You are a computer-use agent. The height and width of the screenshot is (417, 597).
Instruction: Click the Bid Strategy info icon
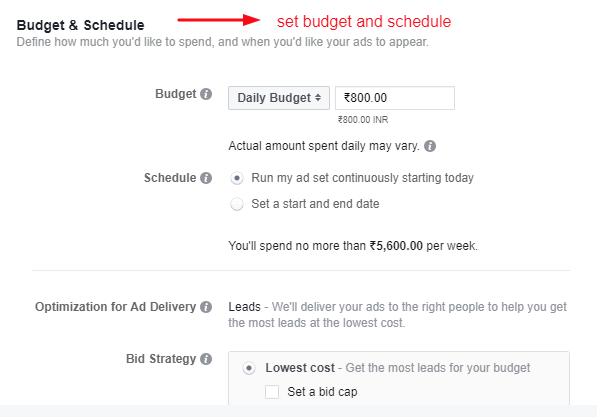pyautogui.click(x=206, y=359)
